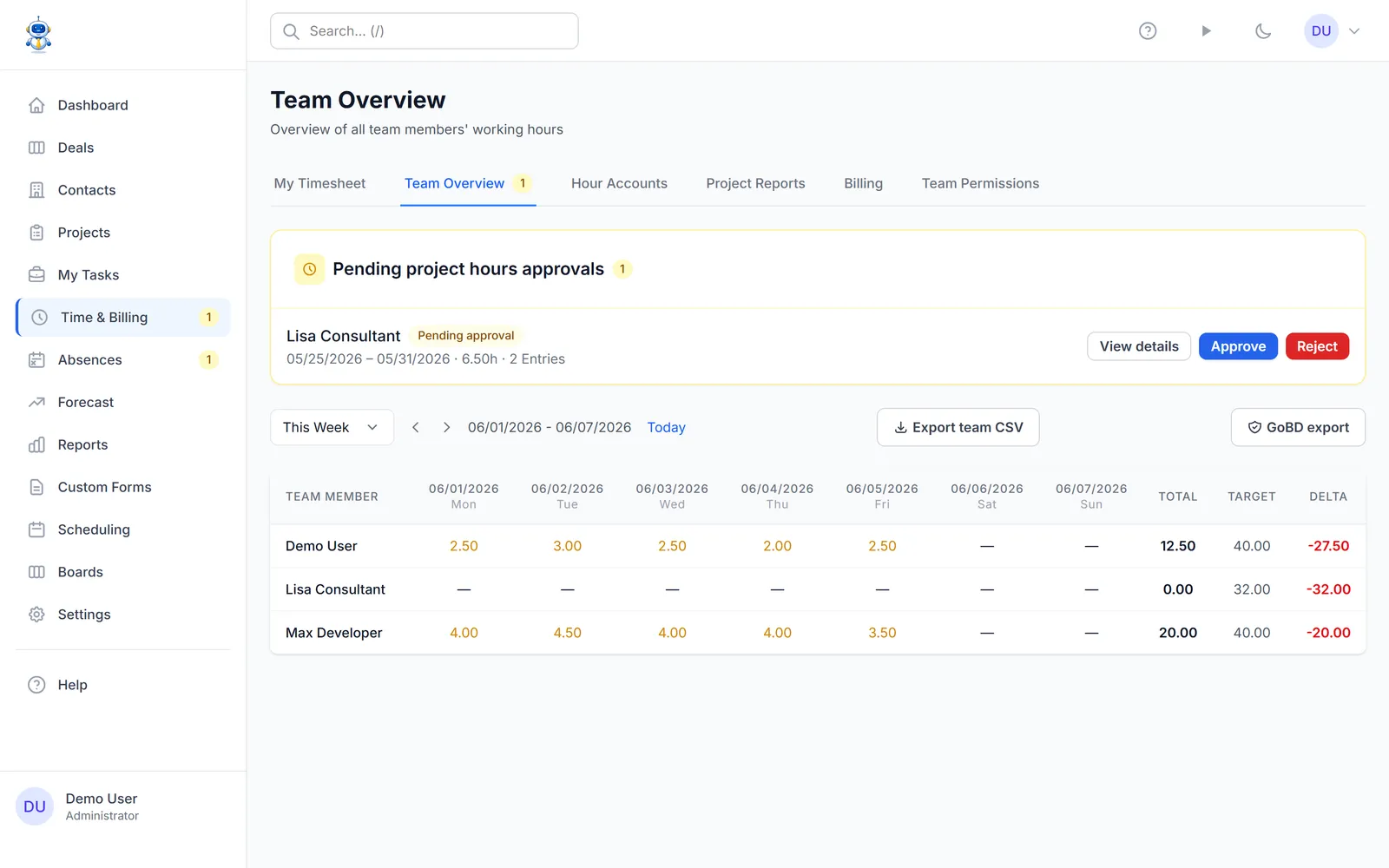Open Contacts via its building icon
The image size is (1389, 868).
pyautogui.click(x=36, y=190)
